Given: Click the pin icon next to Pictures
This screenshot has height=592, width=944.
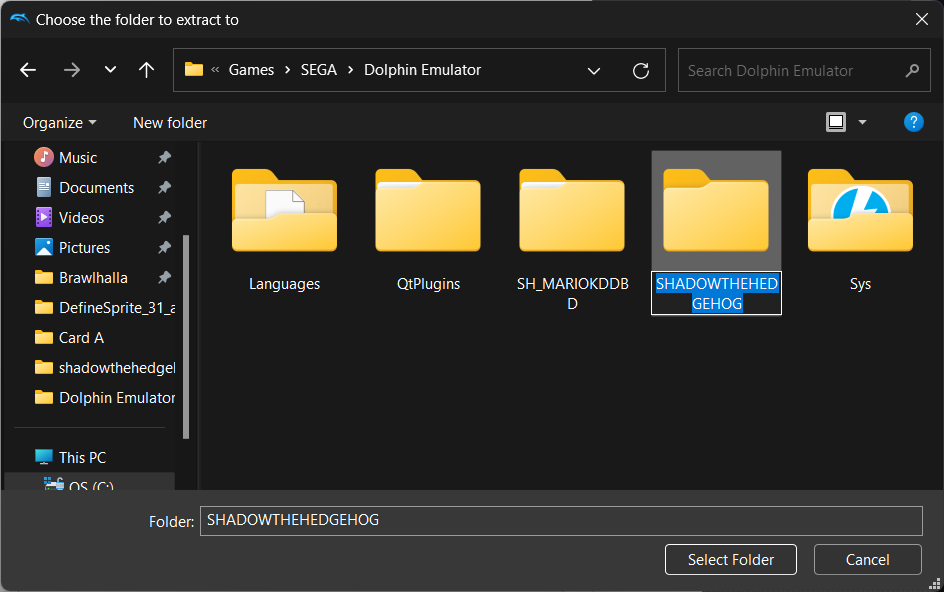Looking at the screenshot, I should pos(164,248).
